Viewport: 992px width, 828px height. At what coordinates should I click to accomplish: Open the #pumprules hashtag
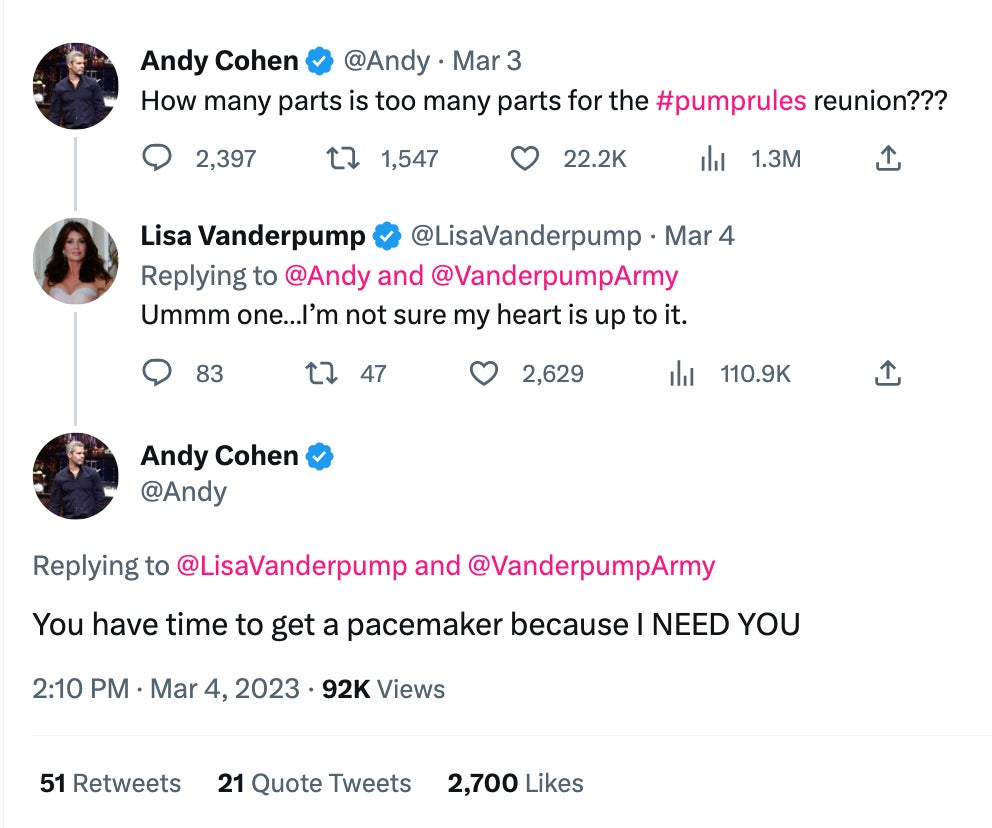click(730, 101)
